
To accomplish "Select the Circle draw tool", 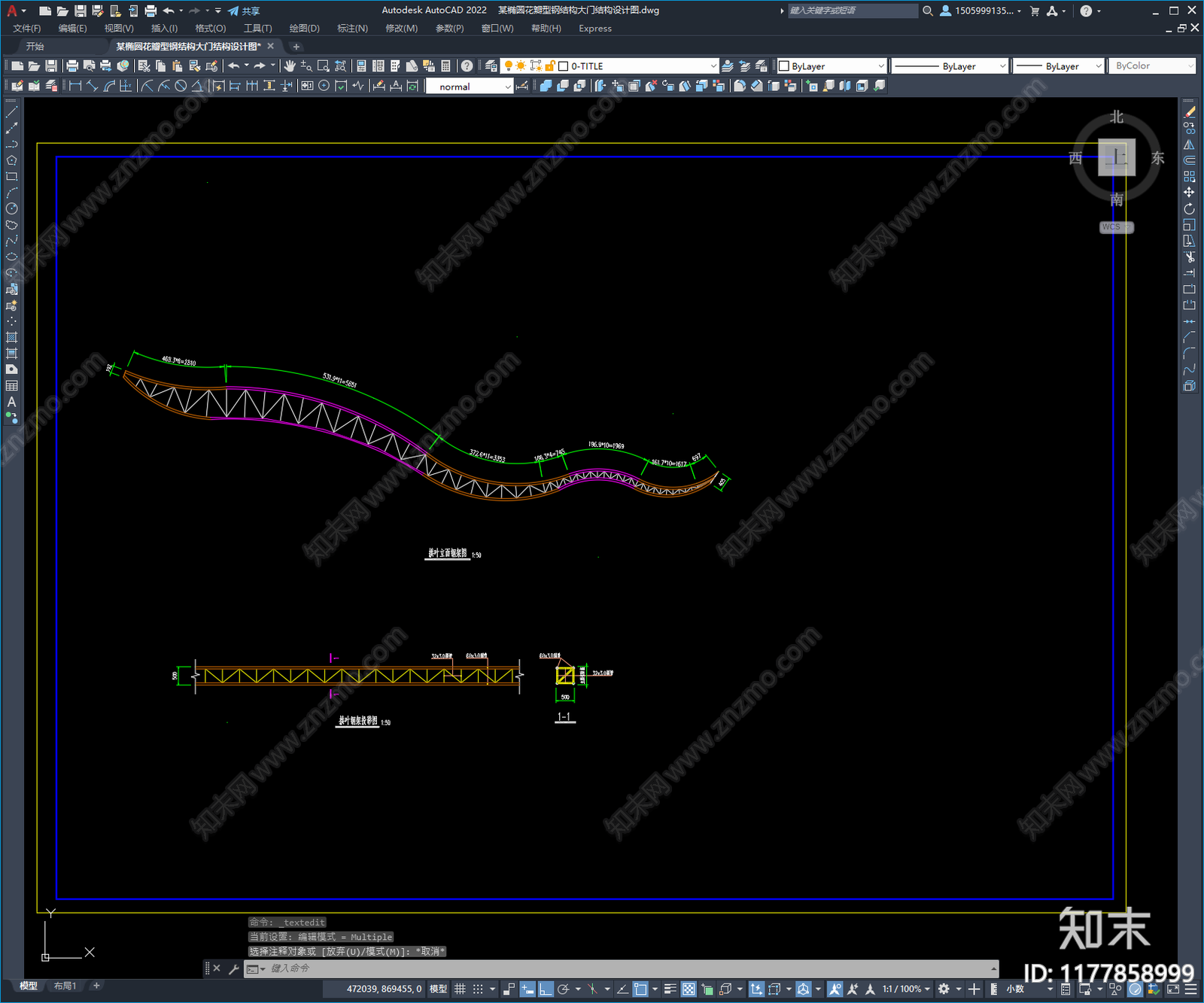I will click(11, 208).
